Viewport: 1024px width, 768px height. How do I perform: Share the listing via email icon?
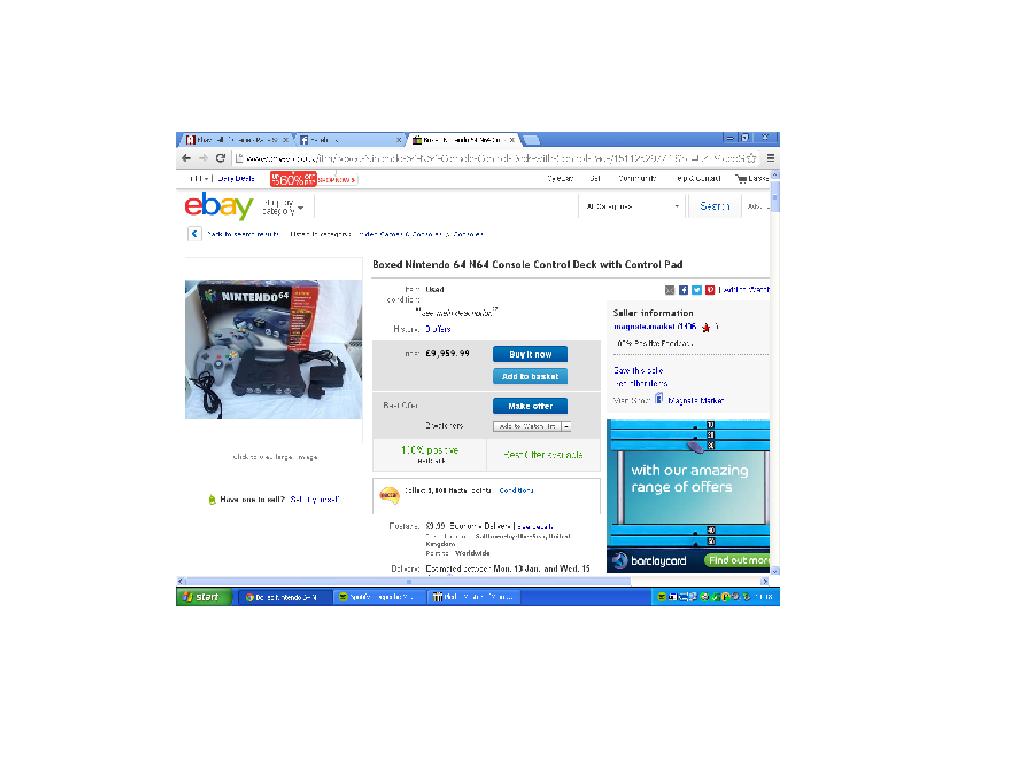coord(669,290)
